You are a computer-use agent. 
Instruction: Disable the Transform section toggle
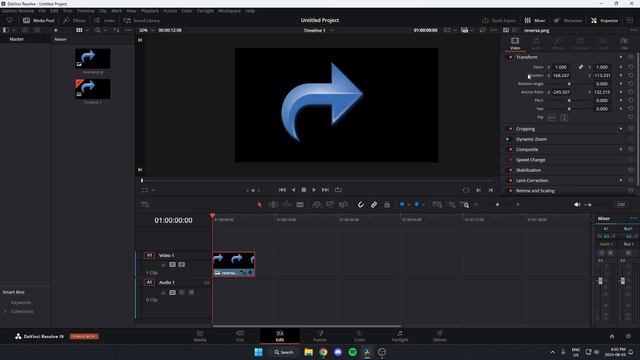(x=510, y=57)
